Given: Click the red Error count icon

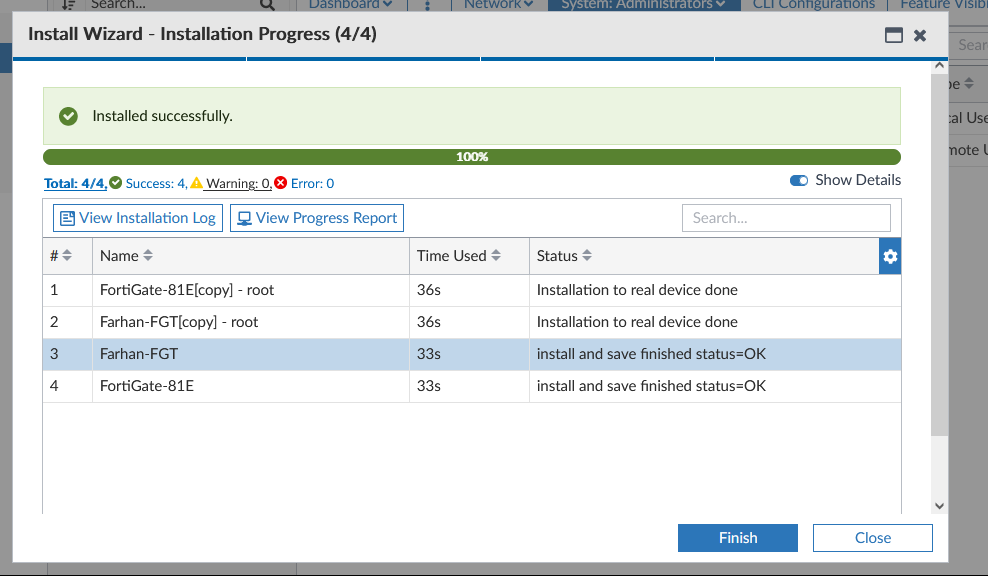Looking at the screenshot, I should tap(281, 183).
